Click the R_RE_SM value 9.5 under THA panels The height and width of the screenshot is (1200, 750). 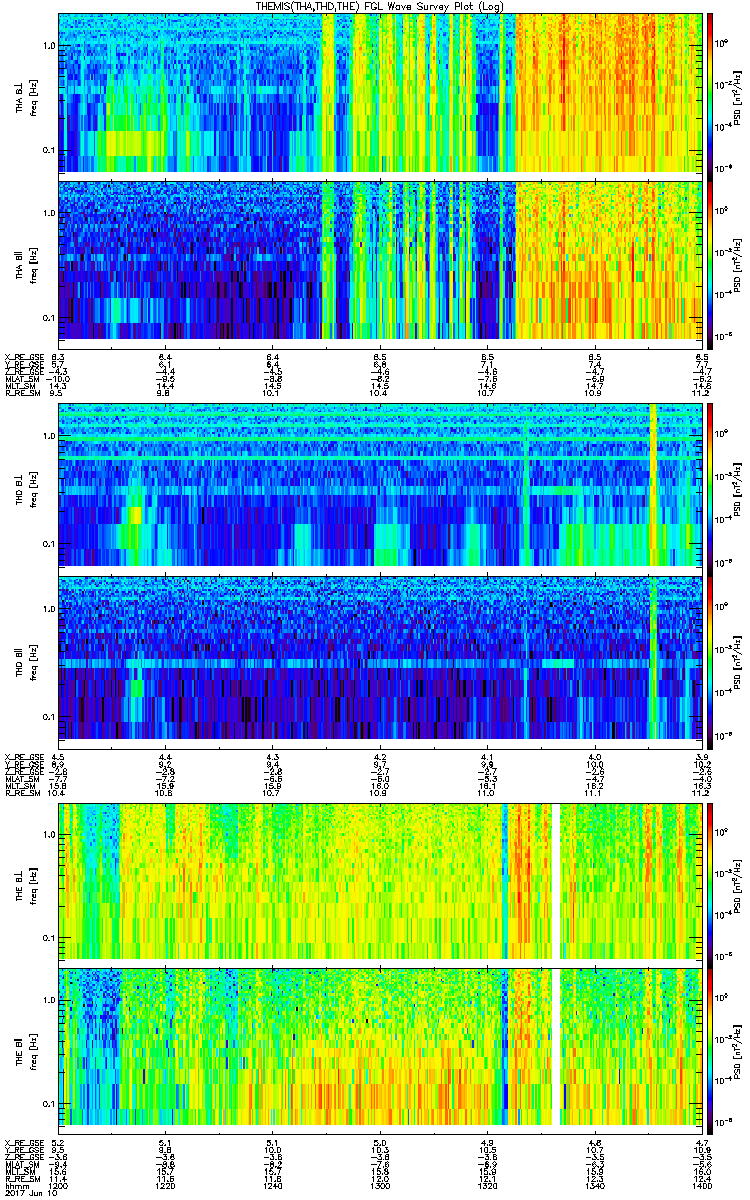(58, 394)
